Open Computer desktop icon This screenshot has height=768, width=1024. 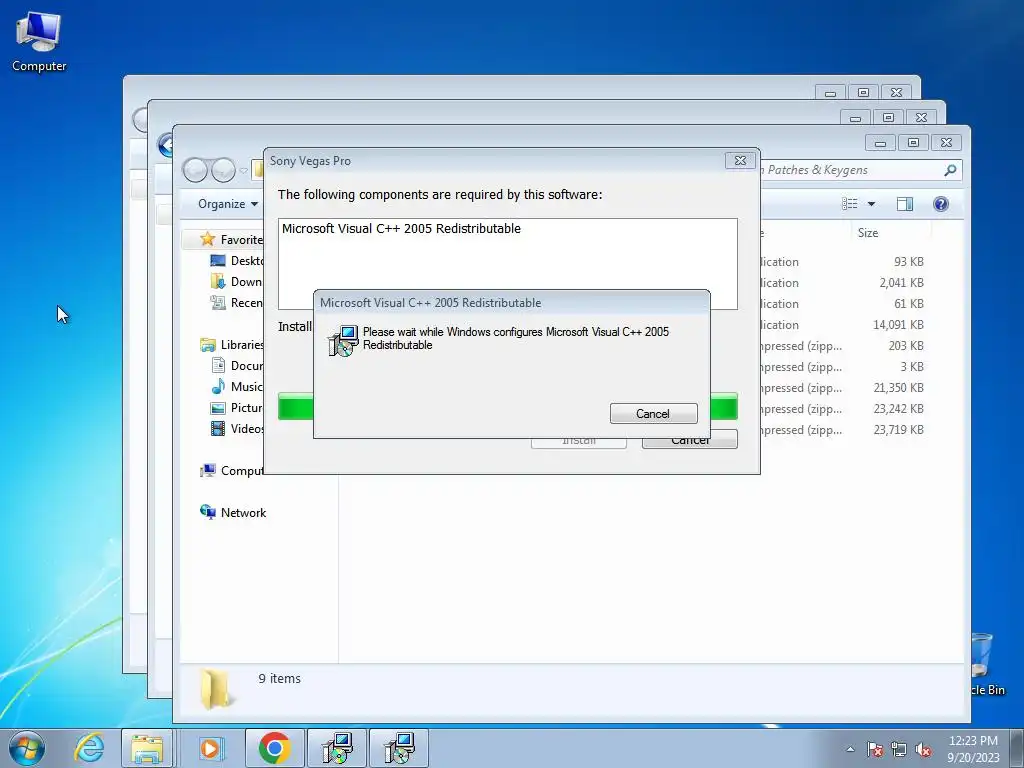tap(39, 42)
